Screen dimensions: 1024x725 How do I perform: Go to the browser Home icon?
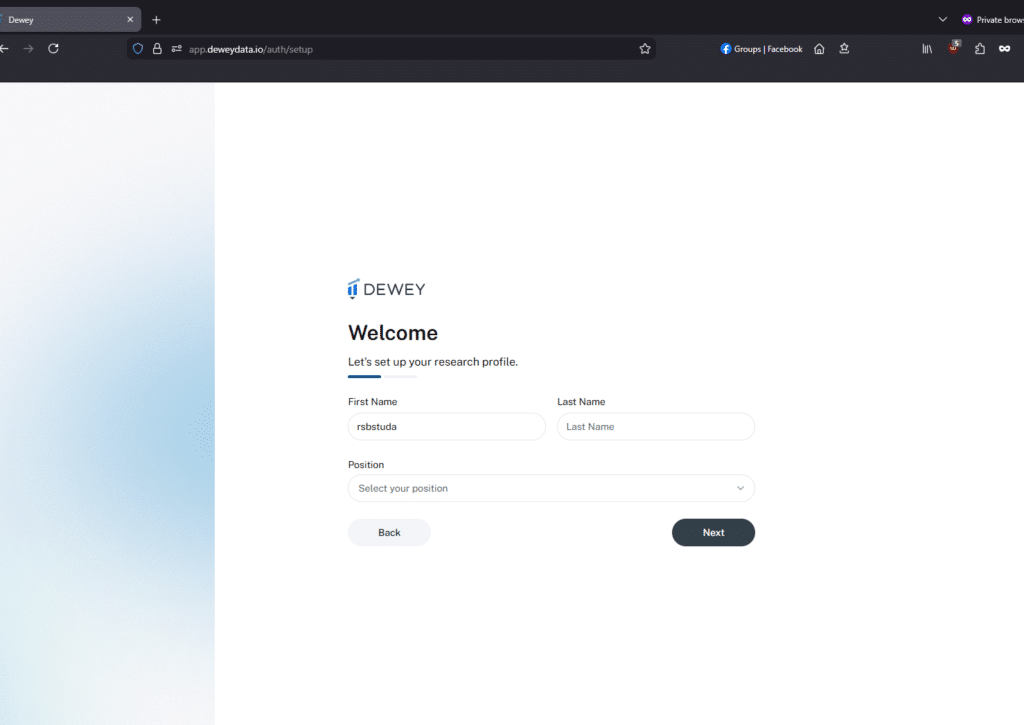(x=819, y=48)
